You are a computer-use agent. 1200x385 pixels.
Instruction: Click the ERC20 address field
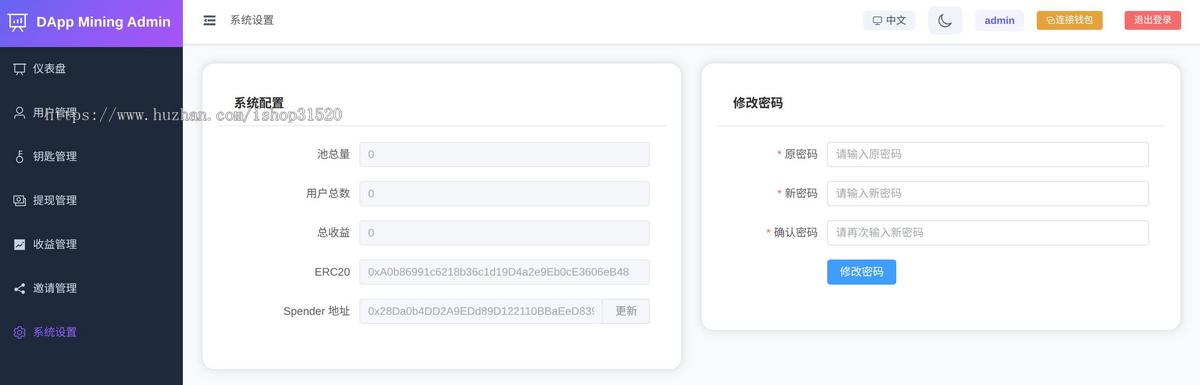[504, 272]
